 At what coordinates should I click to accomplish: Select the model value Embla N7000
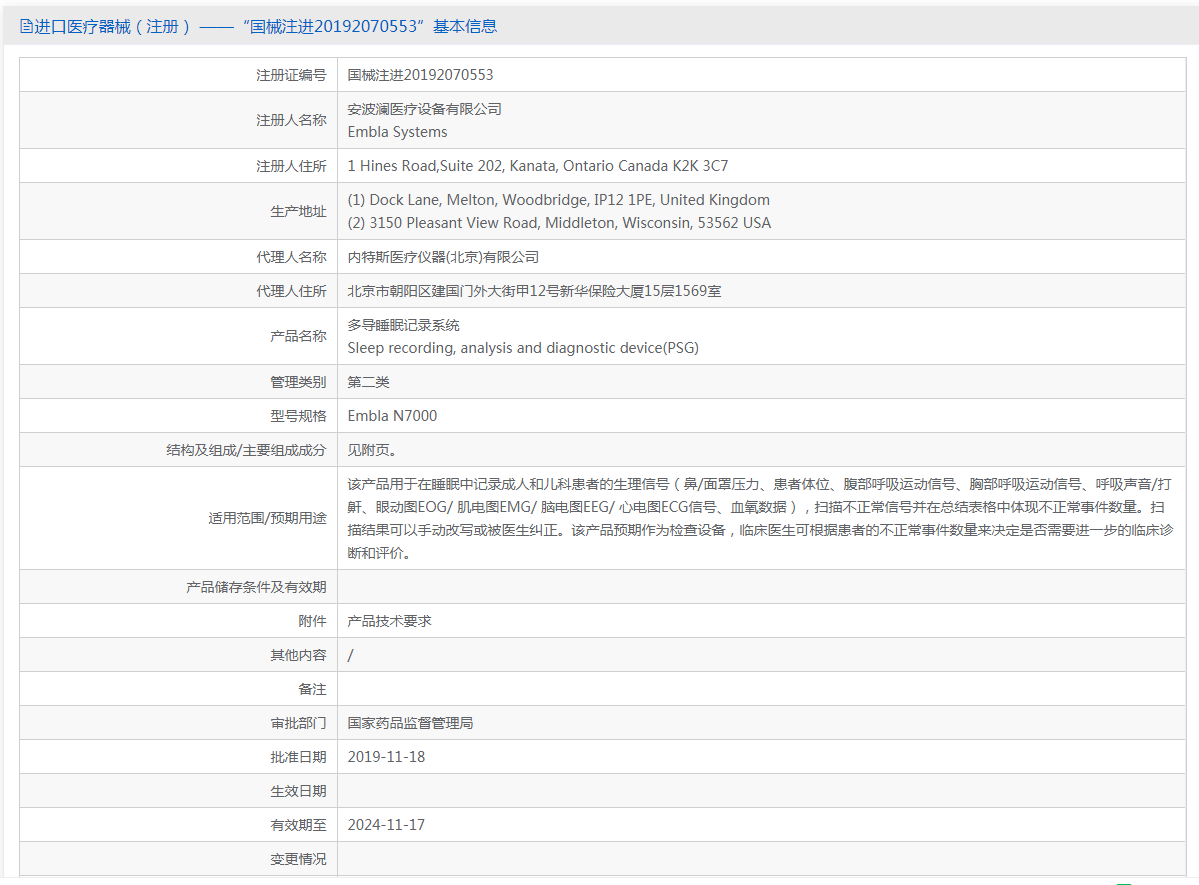(392, 416)
